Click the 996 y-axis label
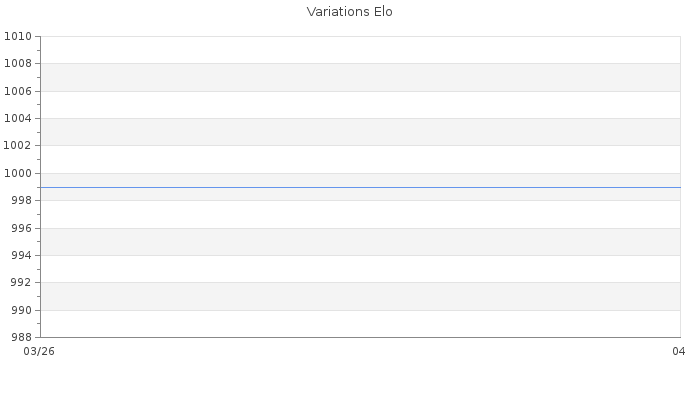 (21, 228)
